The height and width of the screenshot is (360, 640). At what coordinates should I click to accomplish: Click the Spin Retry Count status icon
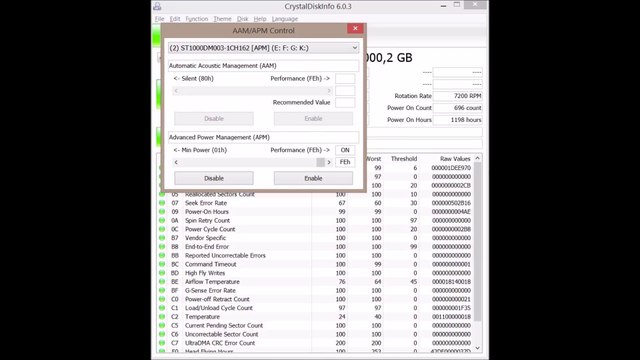pyautogui.click(x=162, y=220)
